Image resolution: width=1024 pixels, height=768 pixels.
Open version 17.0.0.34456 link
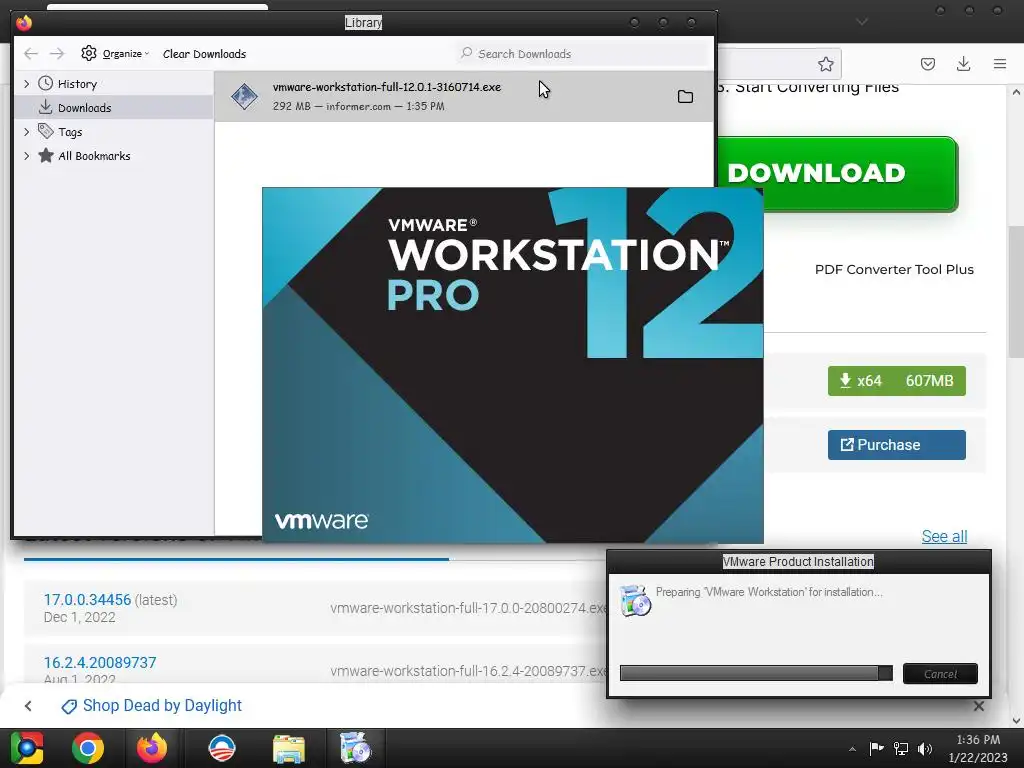87,600
